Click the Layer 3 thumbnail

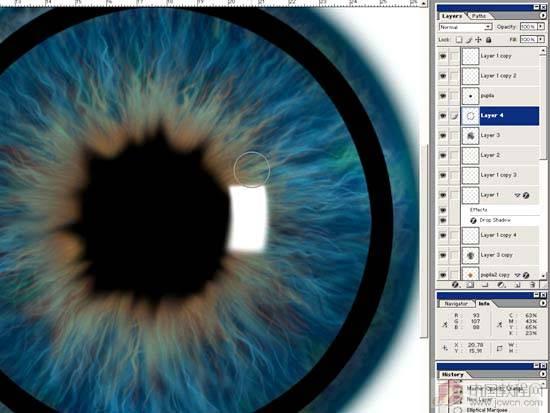(x=470, y=135)
